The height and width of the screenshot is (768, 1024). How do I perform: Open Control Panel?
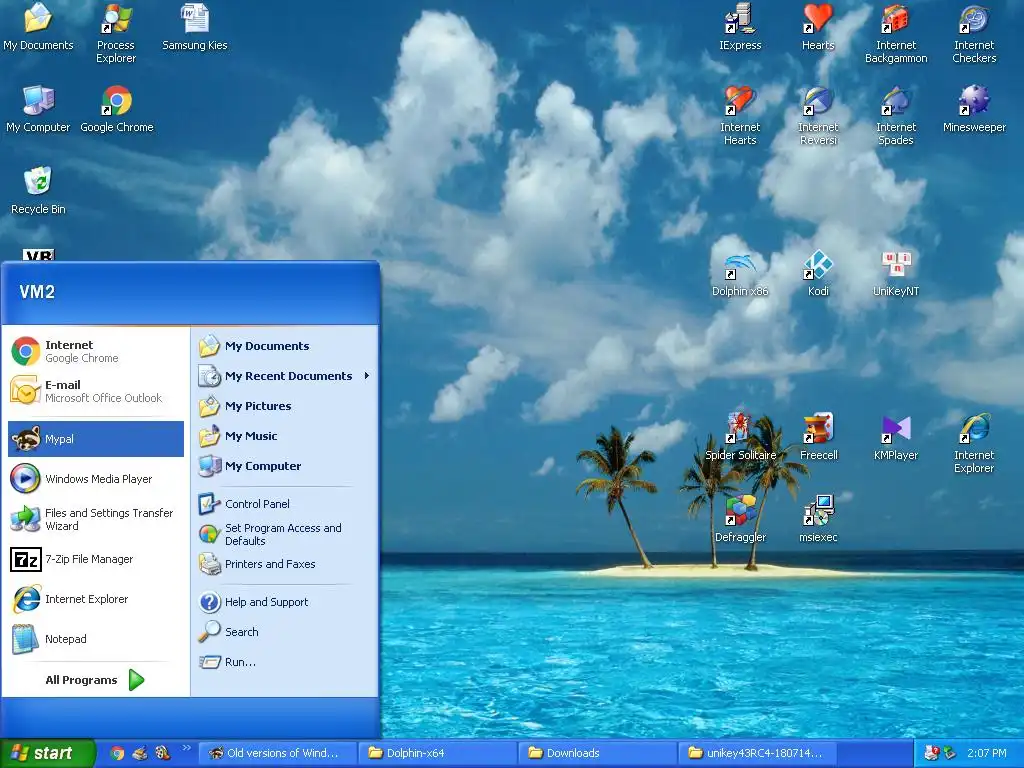pyautogui.click(x=285, y=504)
